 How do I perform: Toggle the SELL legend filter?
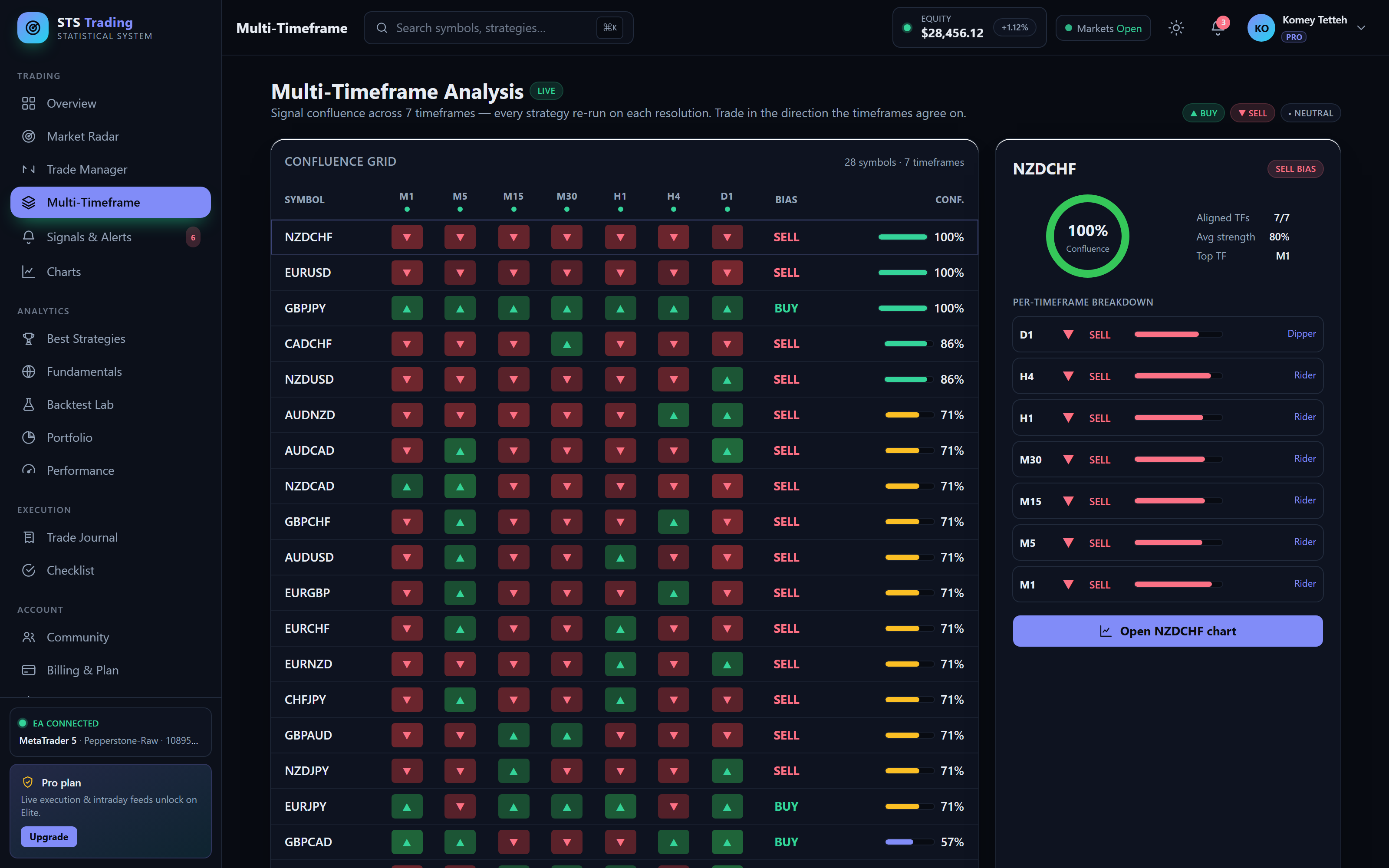click(x=1252, y=113)
